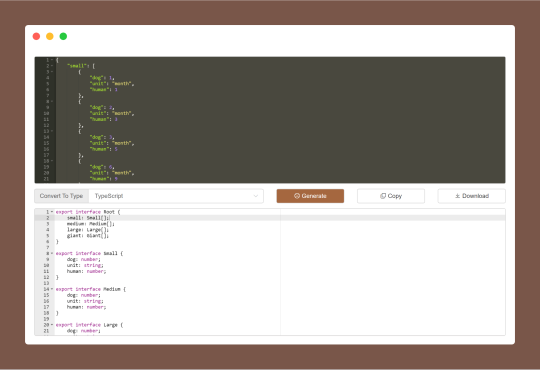Click the "dog": 3 line in JSON
This screenshot has width=540, height=370.
[102, 137]
